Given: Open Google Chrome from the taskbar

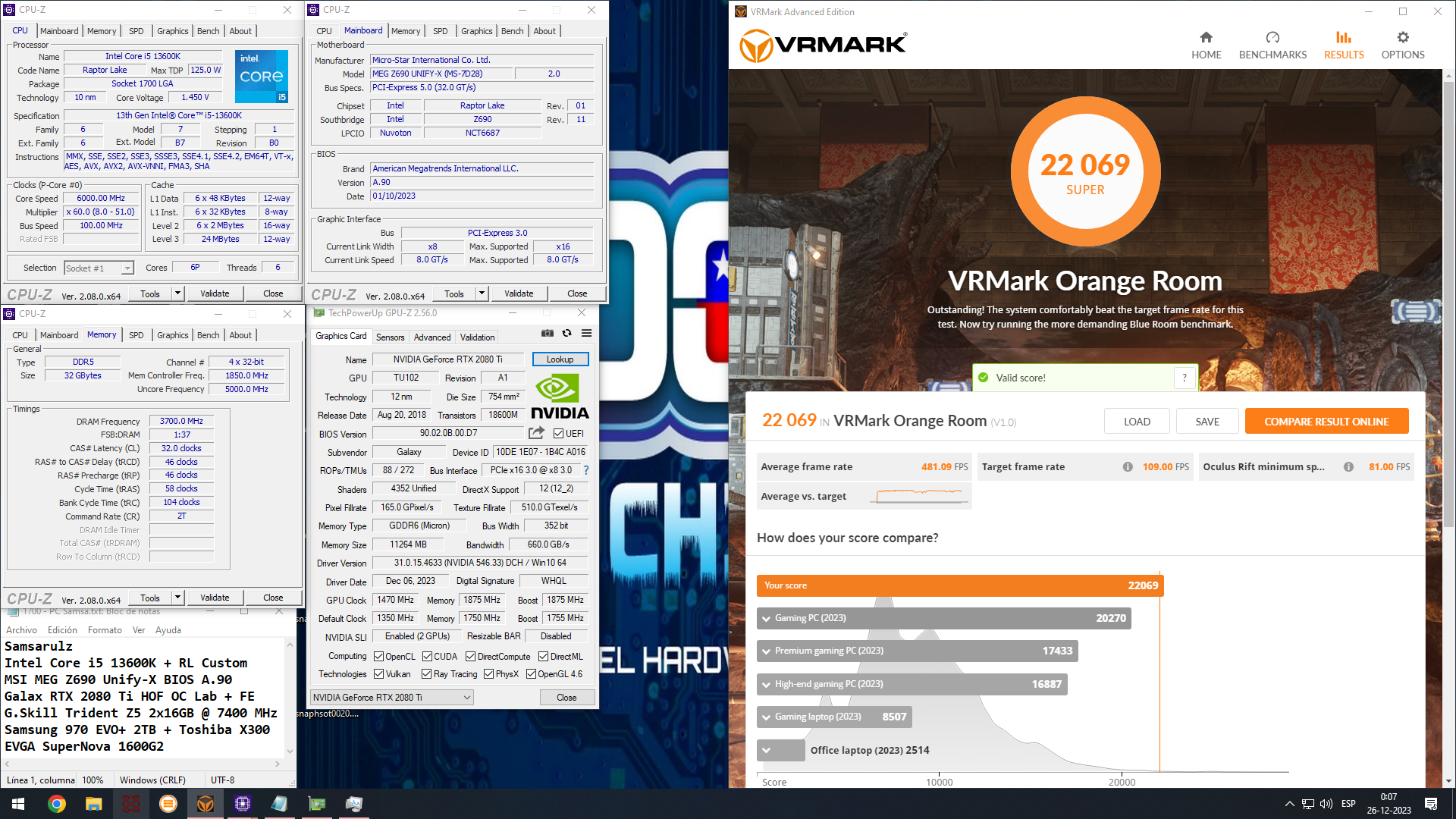Looking at the screenshot, I should 56,804.
